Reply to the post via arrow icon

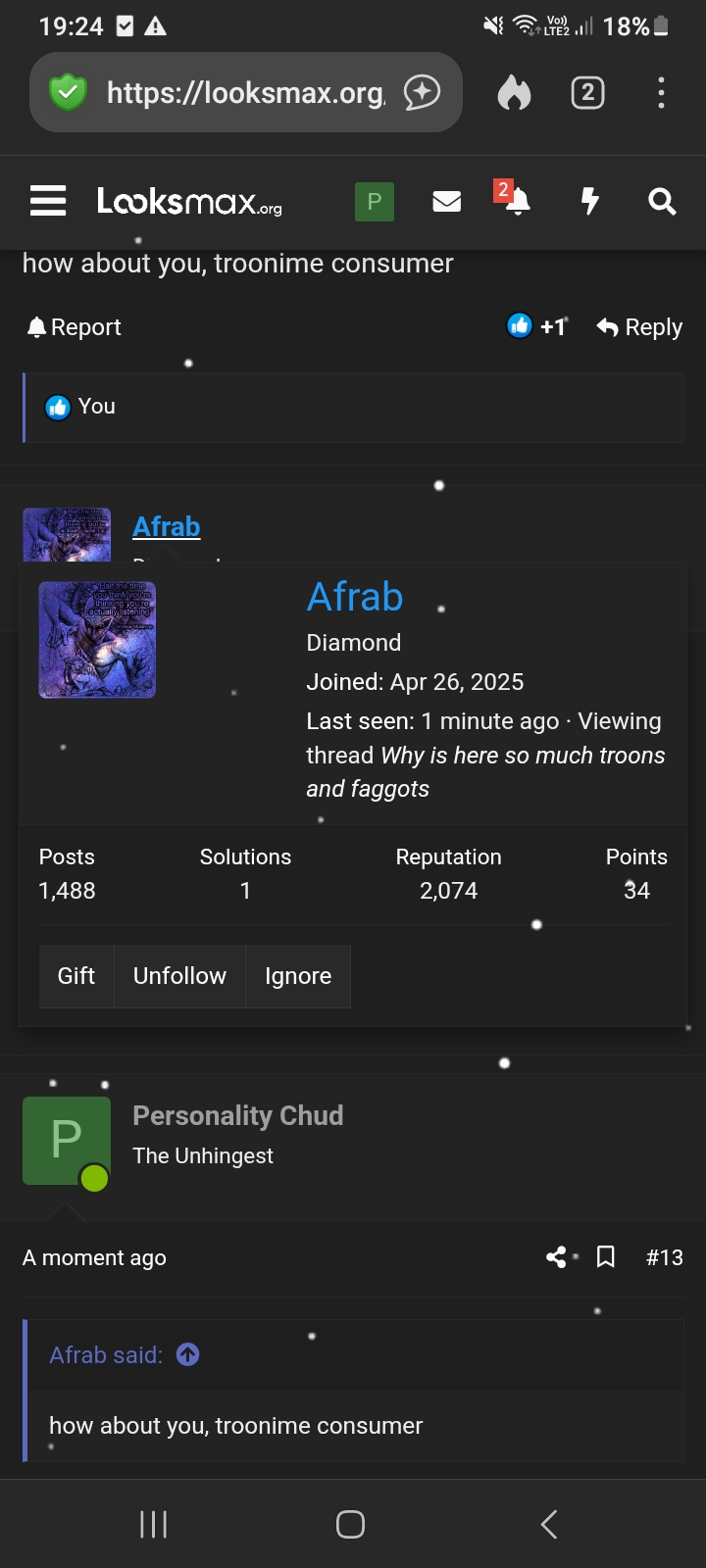[x=638, y=326]
